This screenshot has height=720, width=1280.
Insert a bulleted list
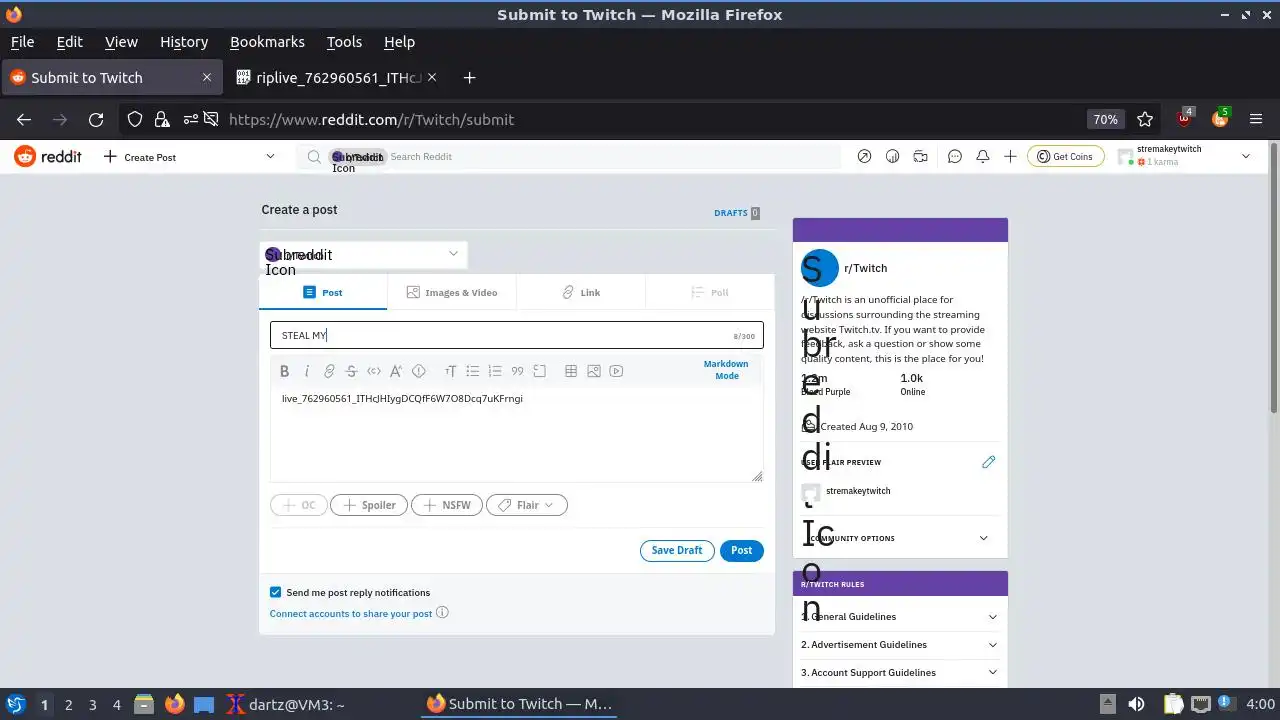pyautogui.click(x=473, y=371)
